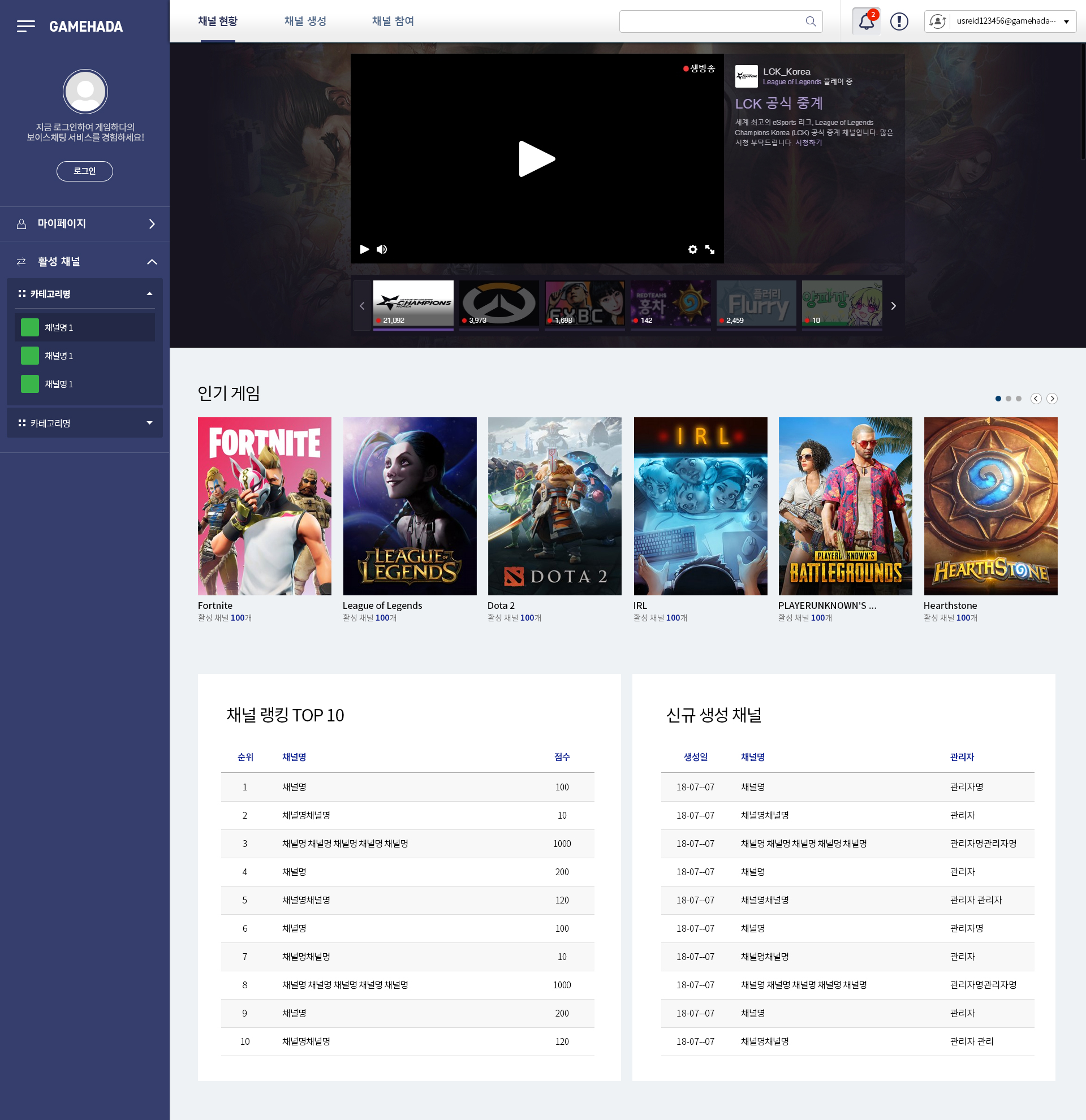Click the League of Legends link under LCK_Korea
Screen dimensions: 1086x1120
tap(792, 82)
